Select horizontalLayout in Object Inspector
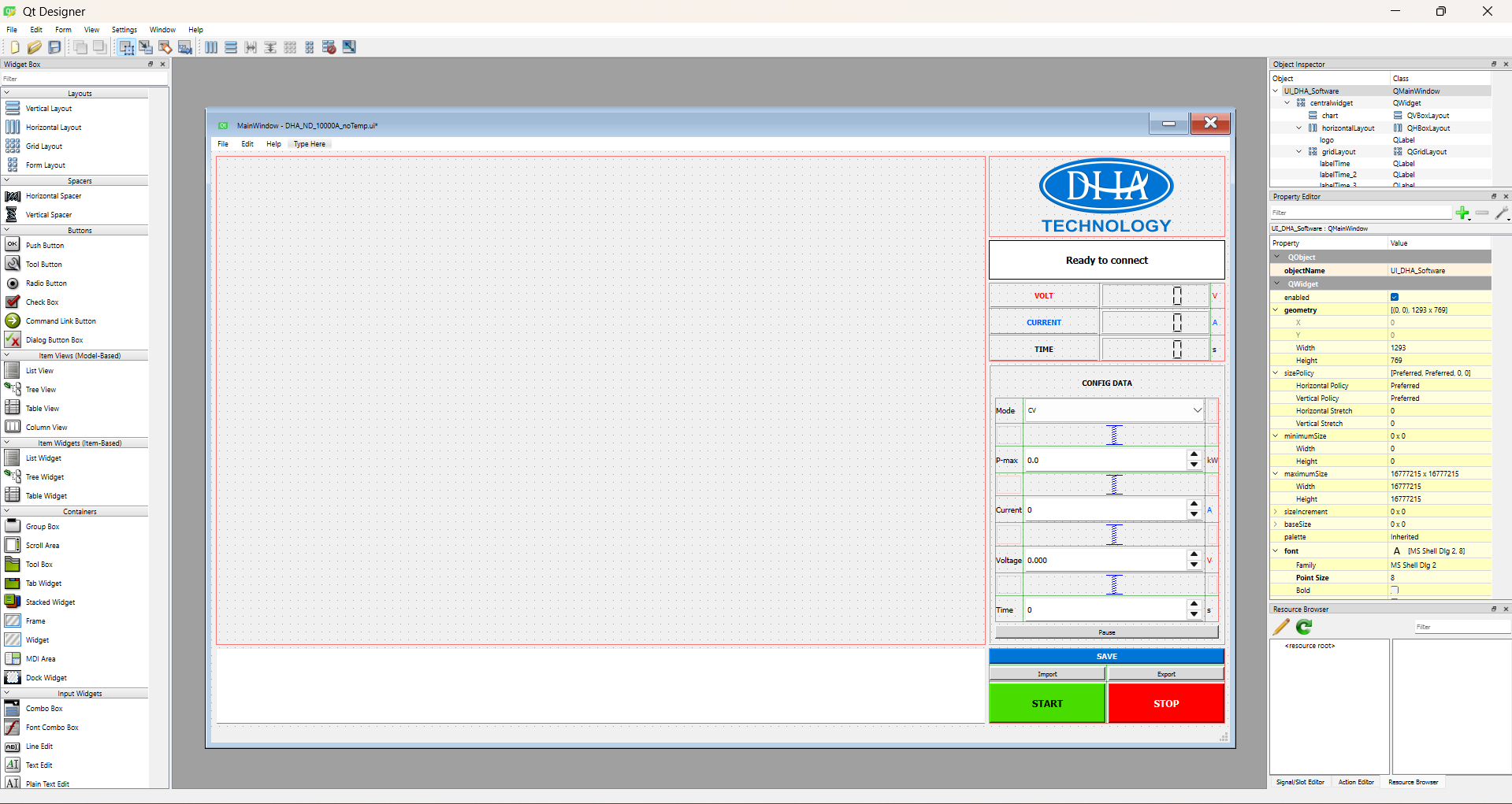This screenshot has width=1512, height=804. (x=1348, y=128)
